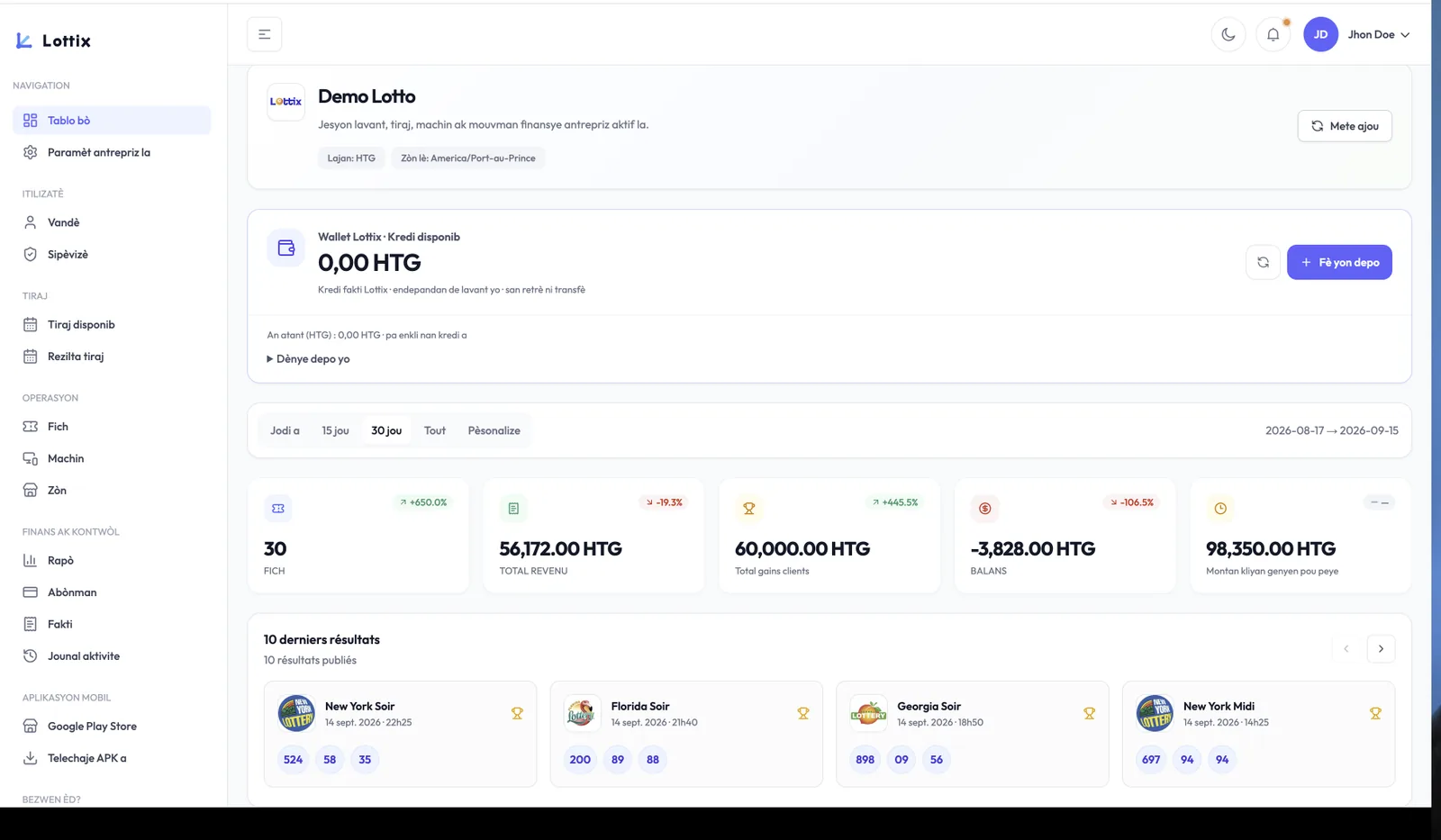Open Florida Soir lottery logo
Image resolution: width=1441 pixels, height=840 pixels.
point(582,713)
